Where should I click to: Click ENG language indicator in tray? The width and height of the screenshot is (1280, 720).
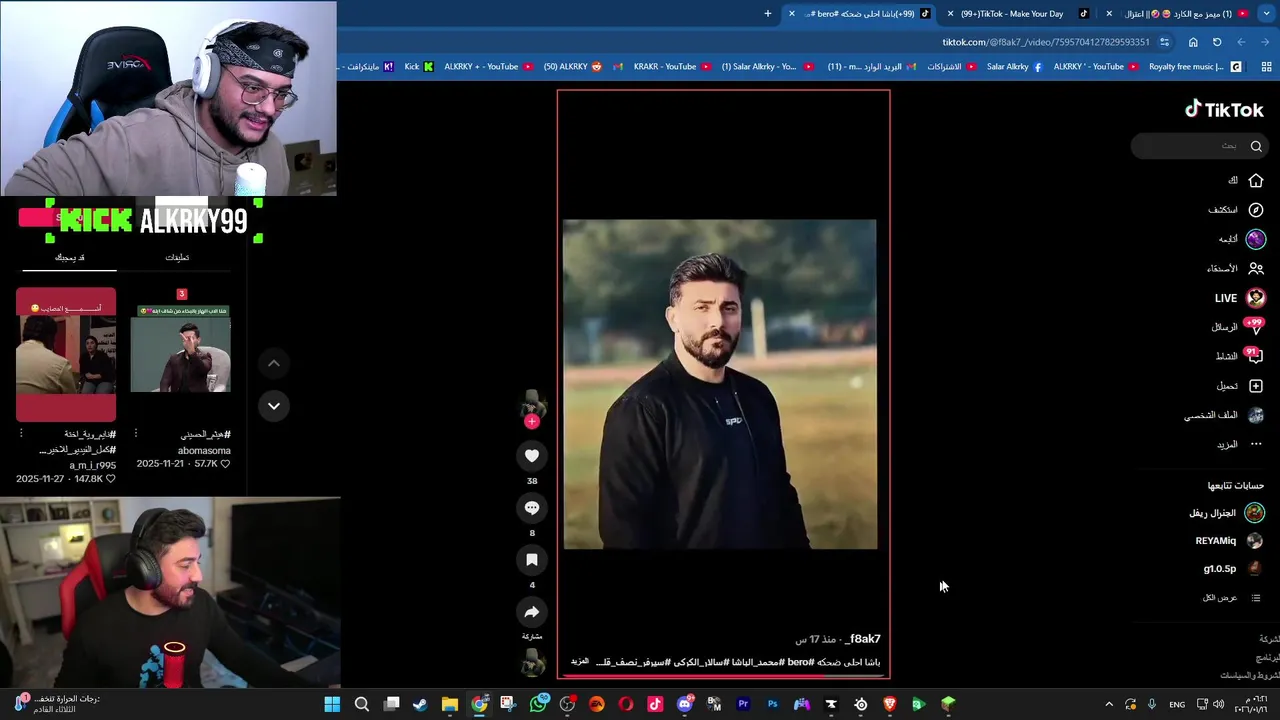1177,704
